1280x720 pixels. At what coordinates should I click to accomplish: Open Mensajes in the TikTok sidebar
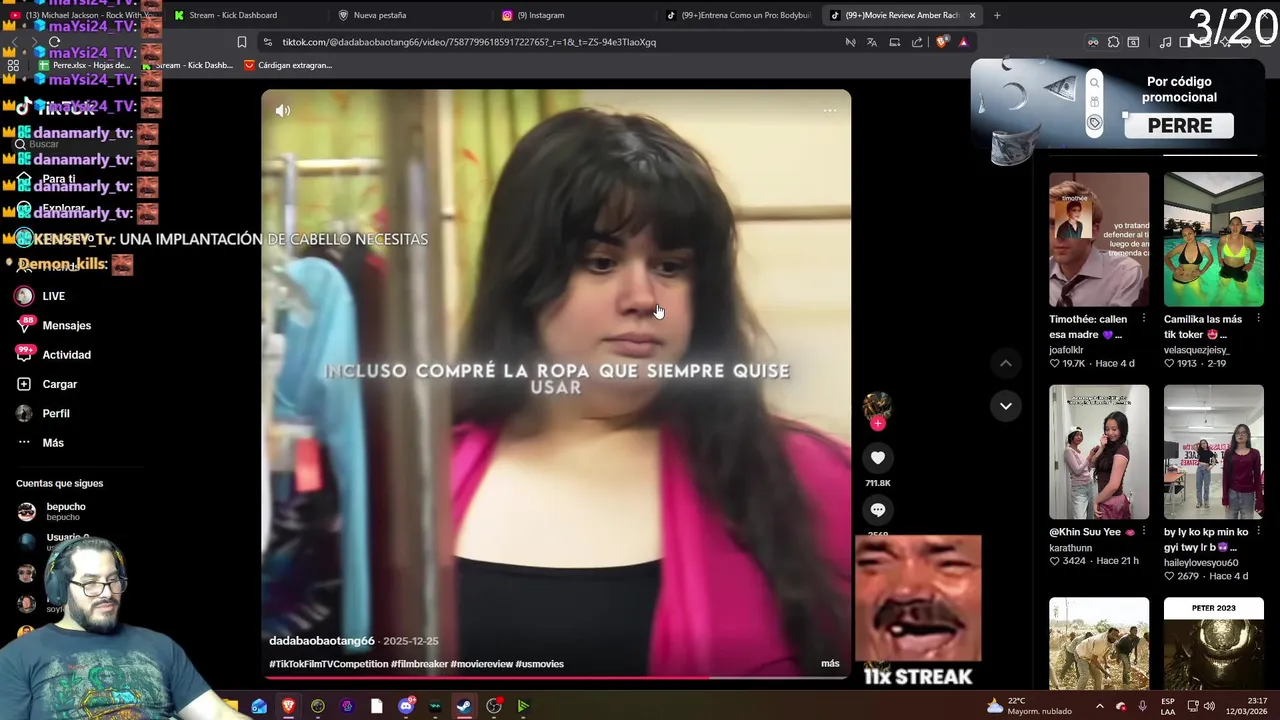[x=66, y=325]
